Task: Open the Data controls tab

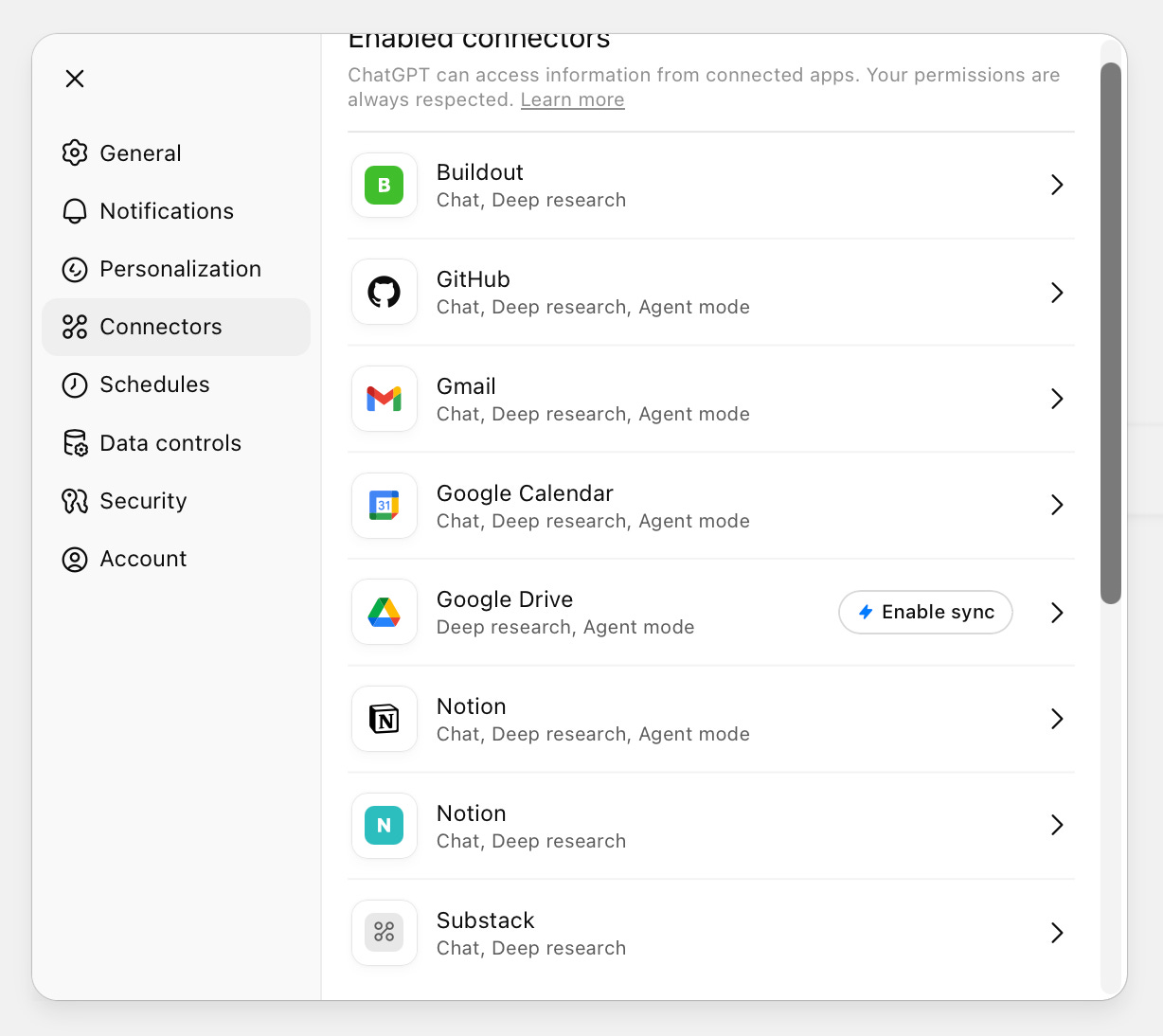Action: pyautogui.click(x=176, y=443)
